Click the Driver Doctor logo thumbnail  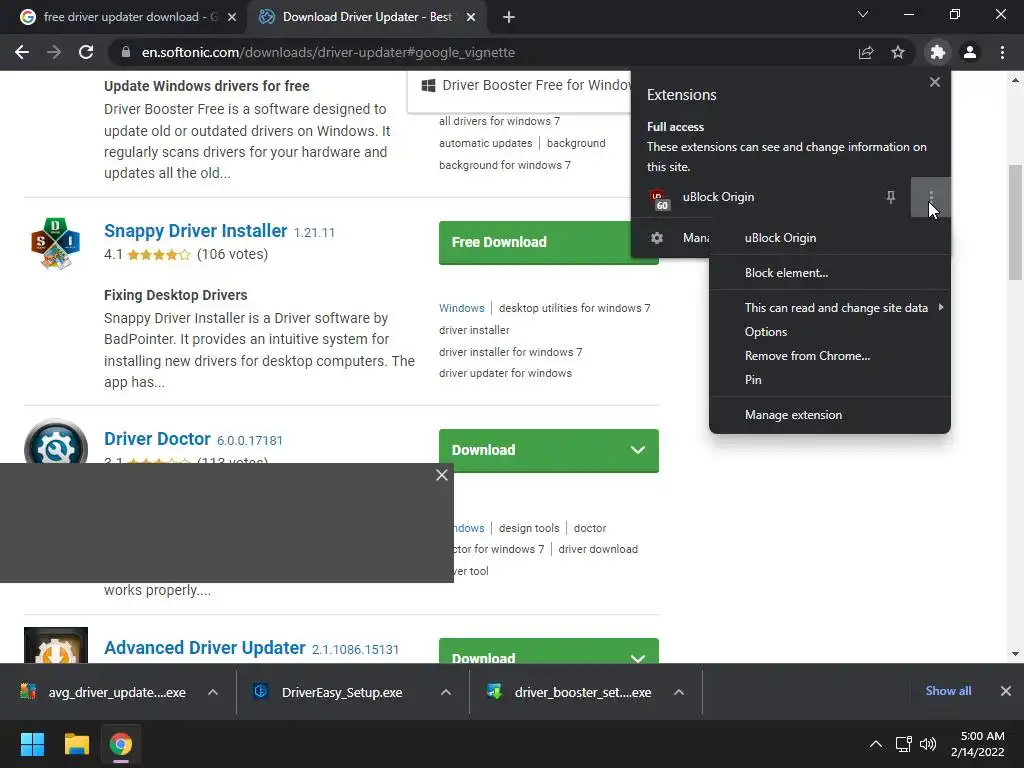(56, 441)
